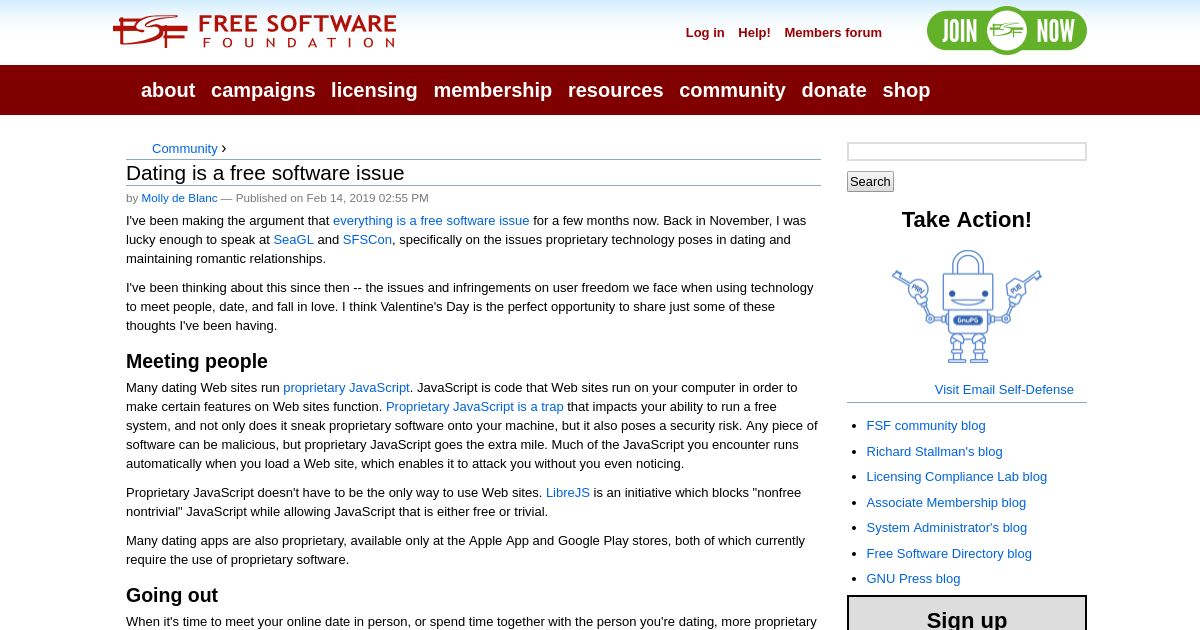The height and width of the screenshot is (630, 1200).
Task: Open the SFSCon link
Action: tap(367, 240)
